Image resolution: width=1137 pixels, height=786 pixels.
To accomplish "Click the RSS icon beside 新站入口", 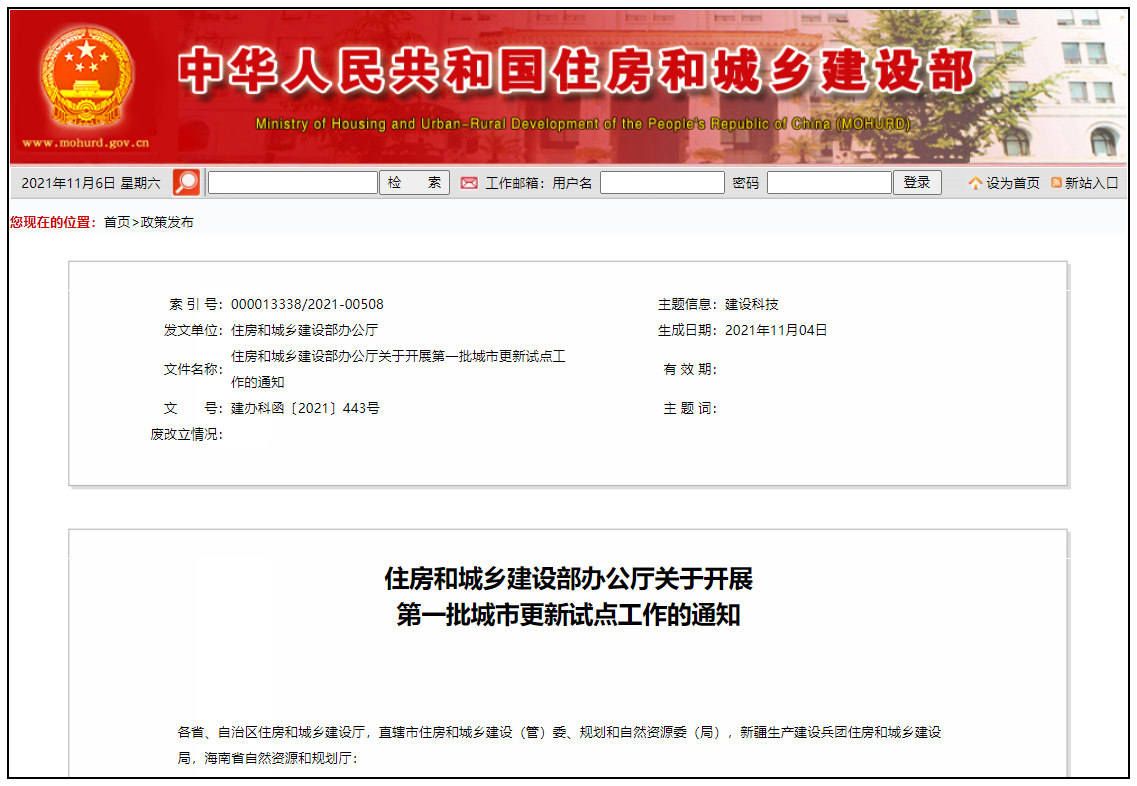I will click(1057, 183).
